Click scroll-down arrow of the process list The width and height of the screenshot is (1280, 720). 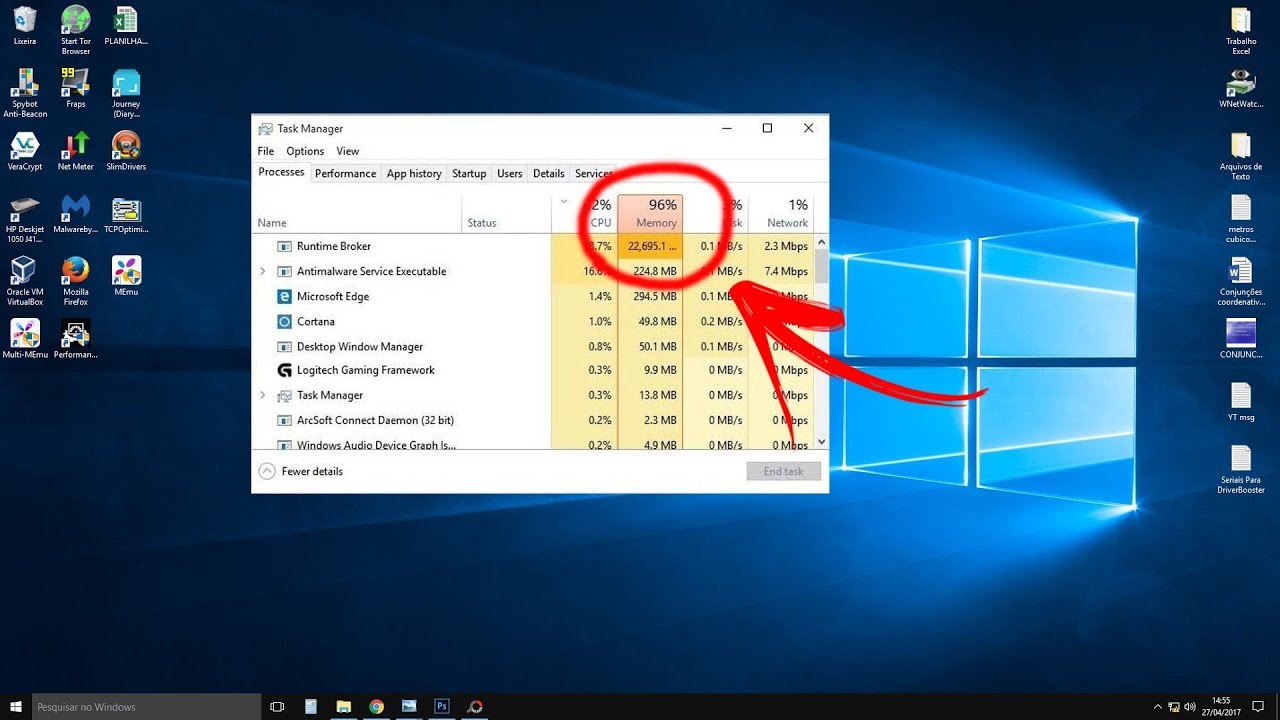(x=822, y=442)
